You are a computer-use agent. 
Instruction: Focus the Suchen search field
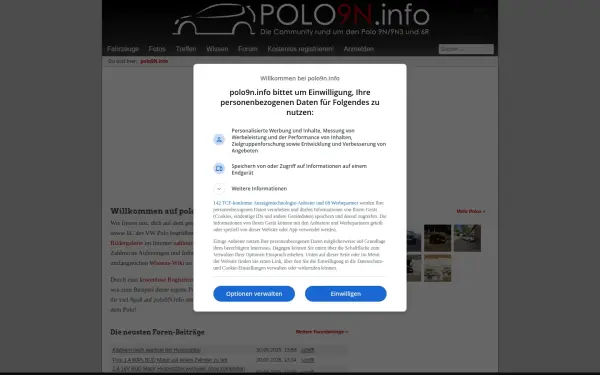point(466,49)
